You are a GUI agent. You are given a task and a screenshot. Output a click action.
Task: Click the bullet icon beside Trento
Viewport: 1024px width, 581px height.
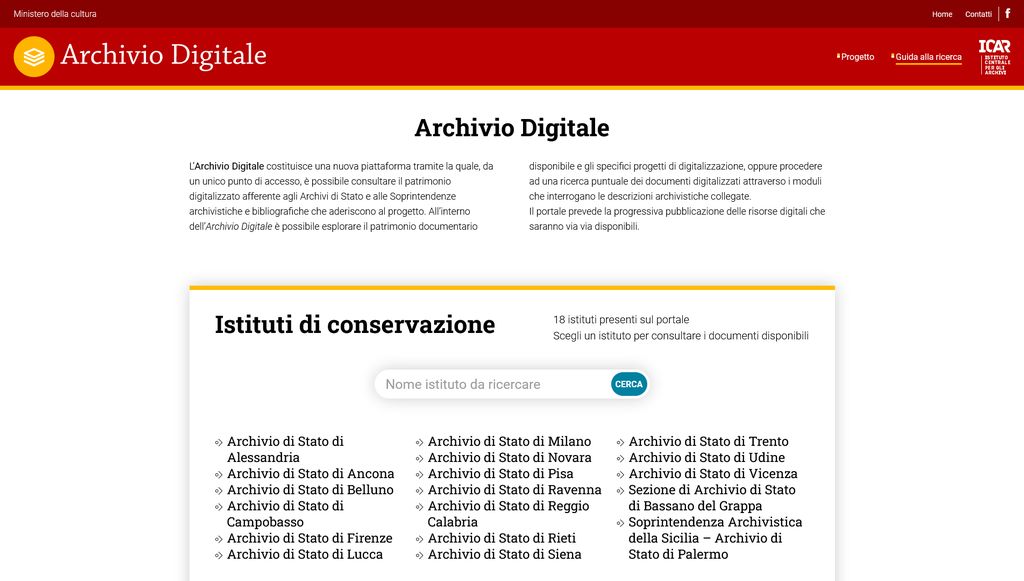tap(620, 443)
